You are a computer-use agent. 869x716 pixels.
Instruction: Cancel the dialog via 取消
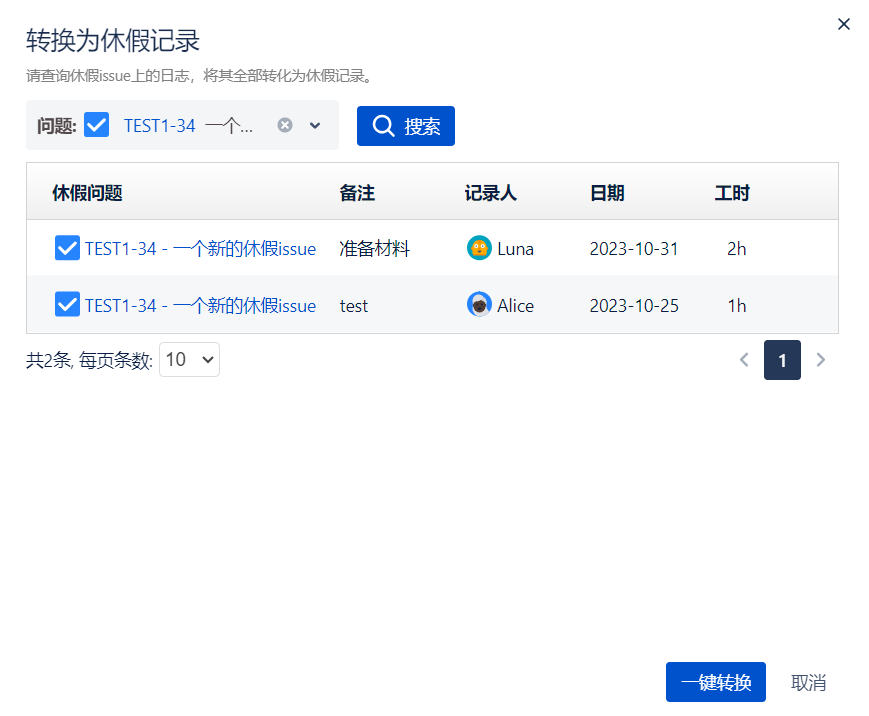[x=808, y=682]
